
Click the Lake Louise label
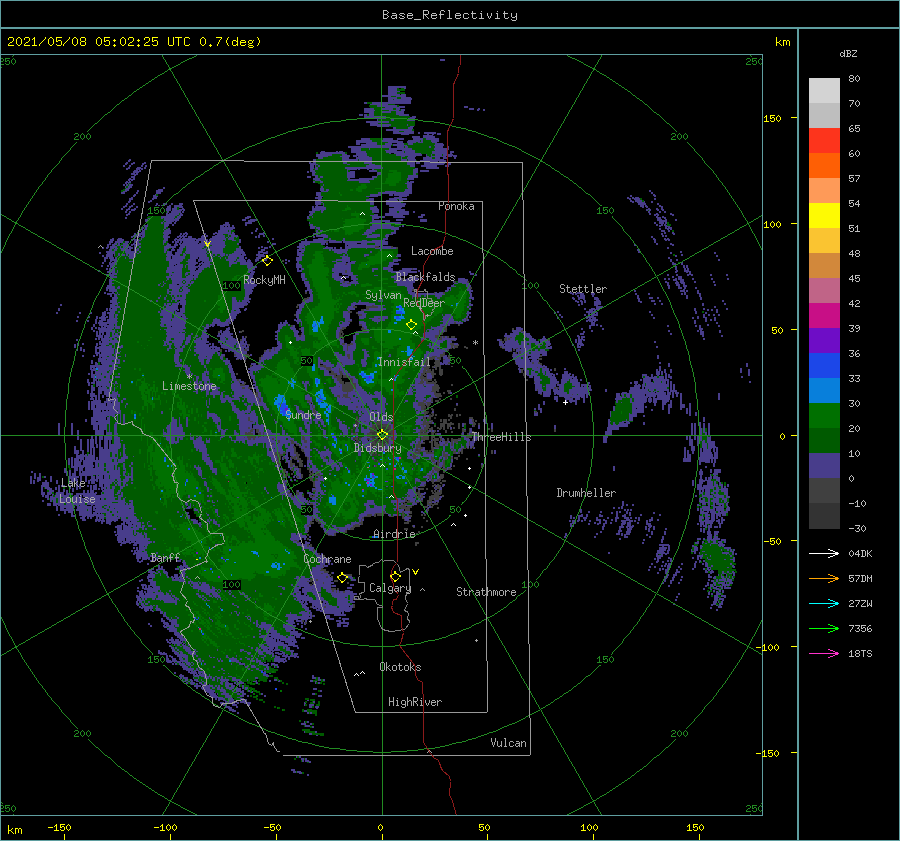point(77,491)
